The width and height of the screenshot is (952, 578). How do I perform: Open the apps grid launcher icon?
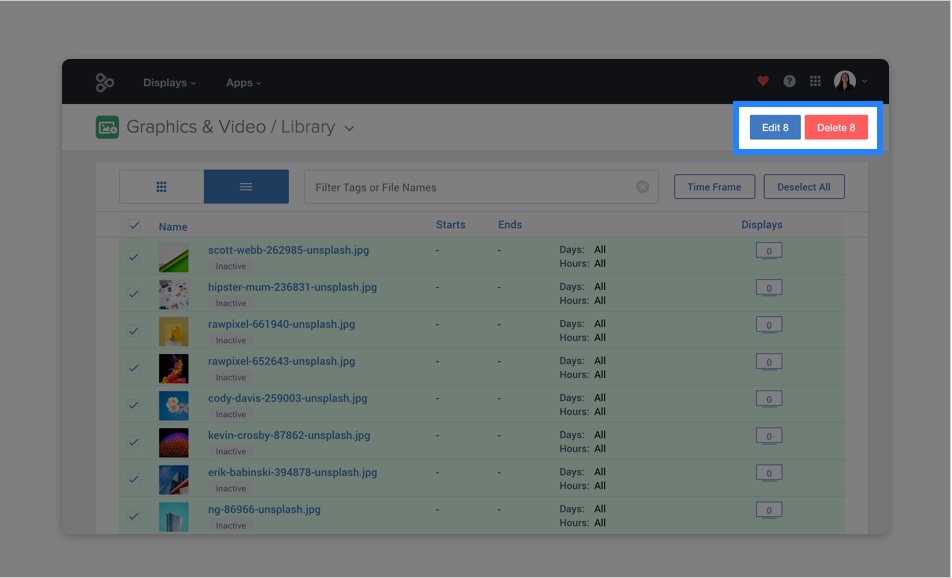[x=815, y=82]
